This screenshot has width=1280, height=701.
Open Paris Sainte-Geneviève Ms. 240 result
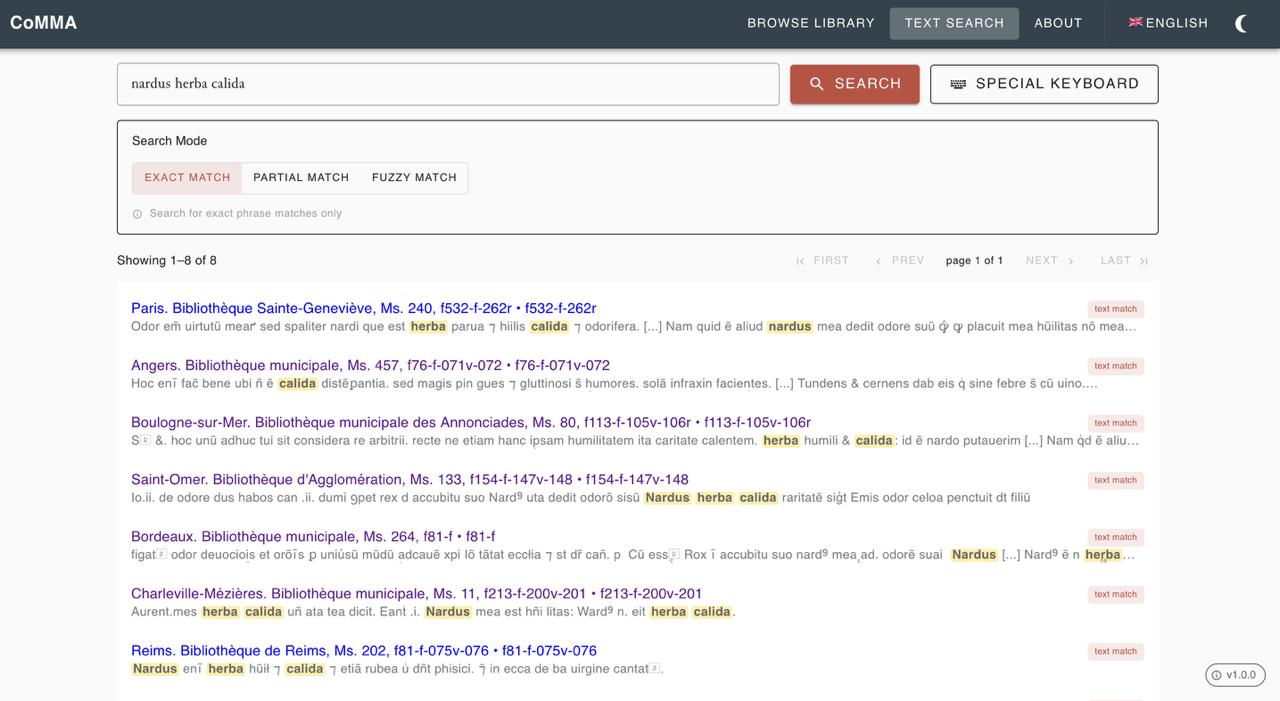point(363,308)
